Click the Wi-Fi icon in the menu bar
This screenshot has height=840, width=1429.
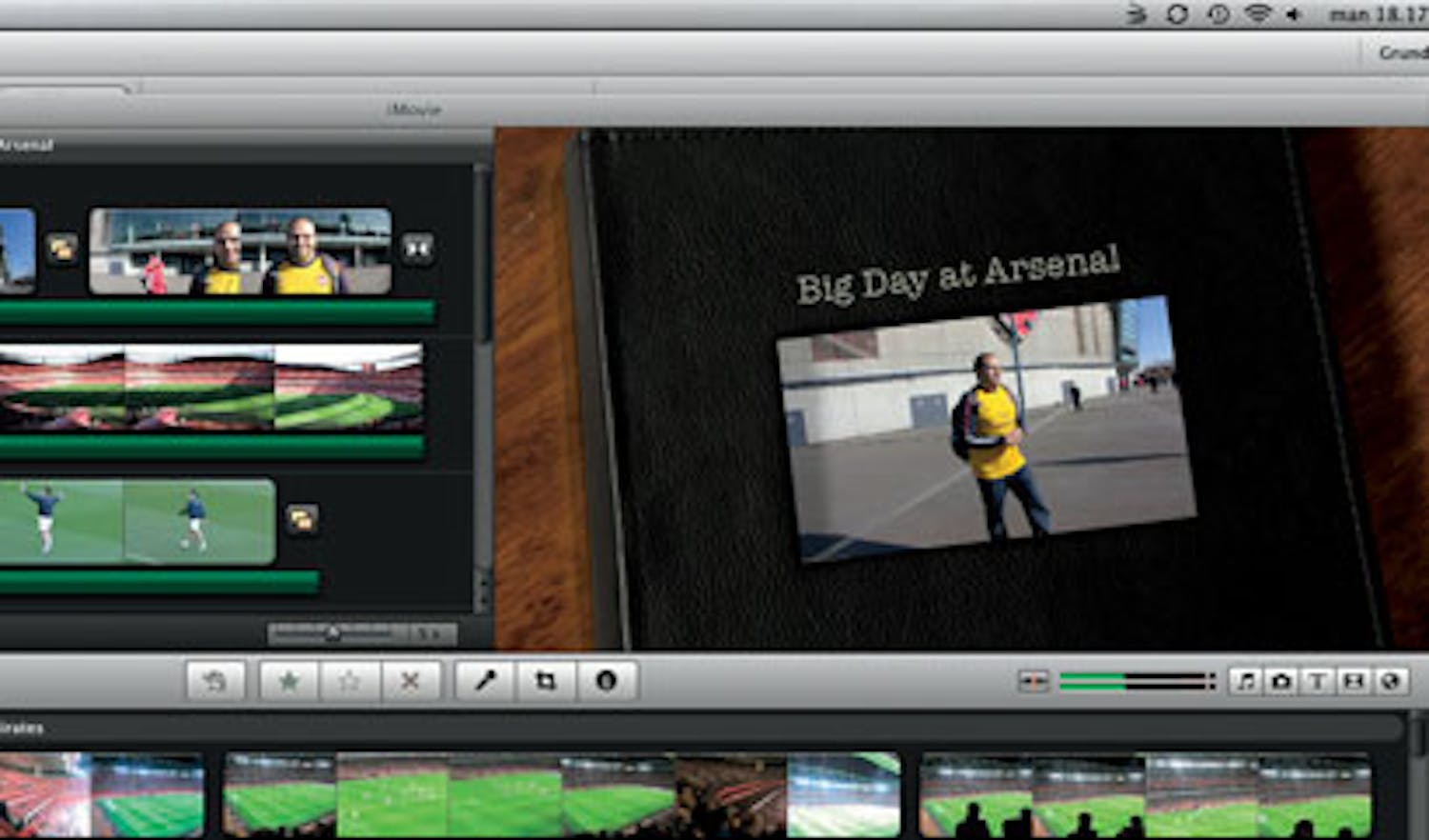tap(1258, 14)
